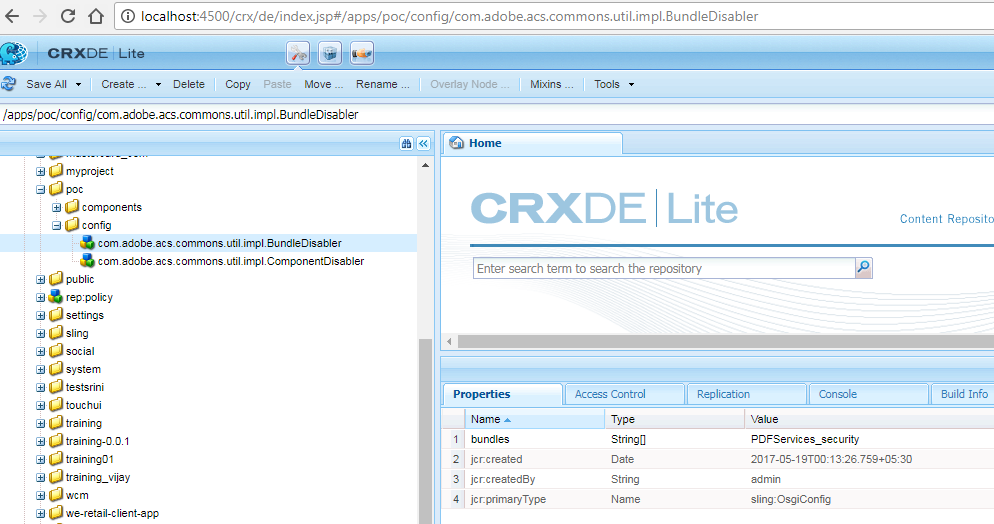Expand the settings folder node
The width and height of the screenshot is (994, 524).
point(41,316)
